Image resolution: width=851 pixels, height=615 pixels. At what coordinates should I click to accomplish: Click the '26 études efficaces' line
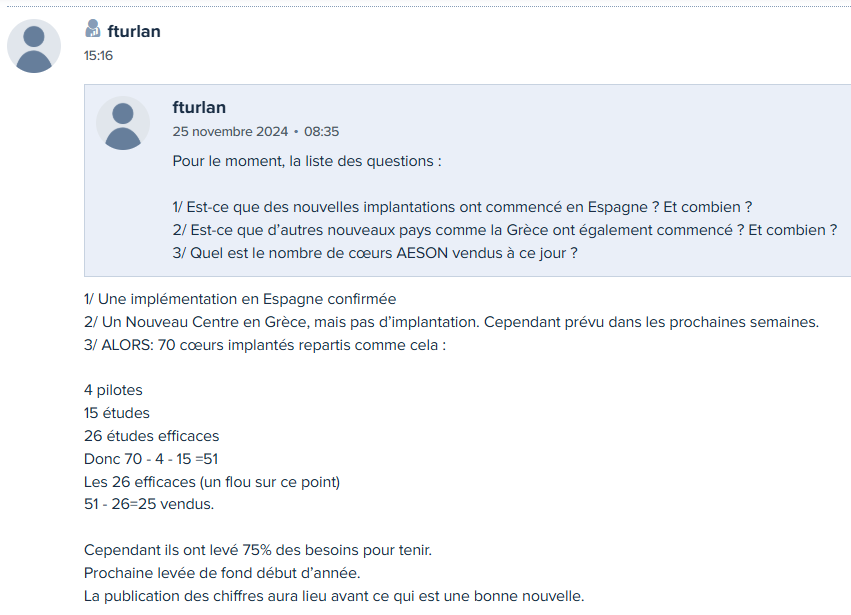151,436
